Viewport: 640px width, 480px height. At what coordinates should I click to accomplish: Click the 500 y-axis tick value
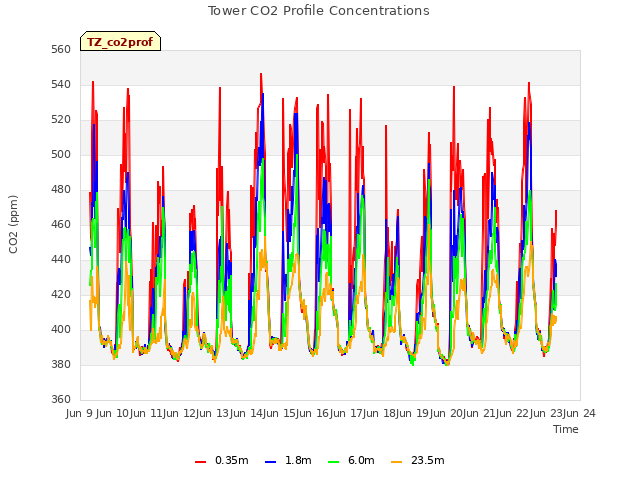pyautogui.click(x=61, y=155)
